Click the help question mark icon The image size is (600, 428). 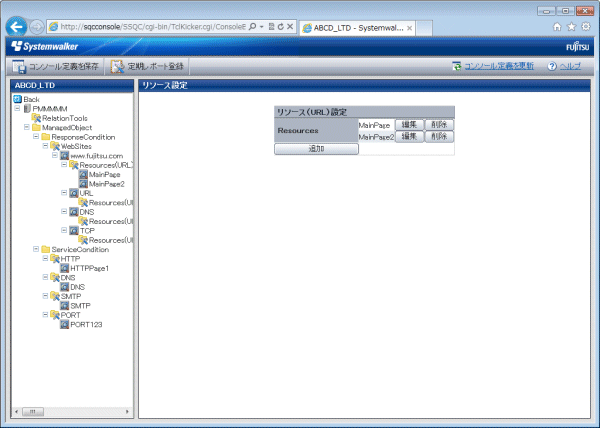click(552, 66)
